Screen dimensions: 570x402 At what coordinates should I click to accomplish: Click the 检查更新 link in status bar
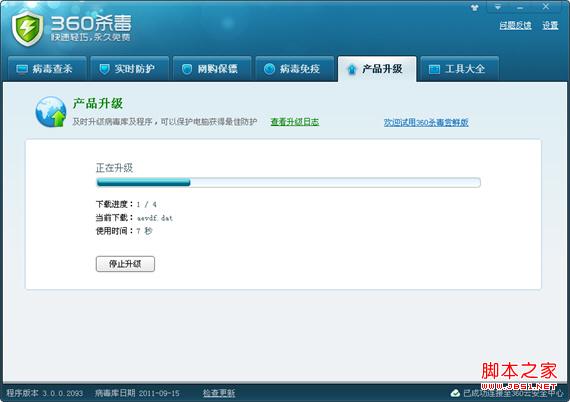click(x=219, y=393)
